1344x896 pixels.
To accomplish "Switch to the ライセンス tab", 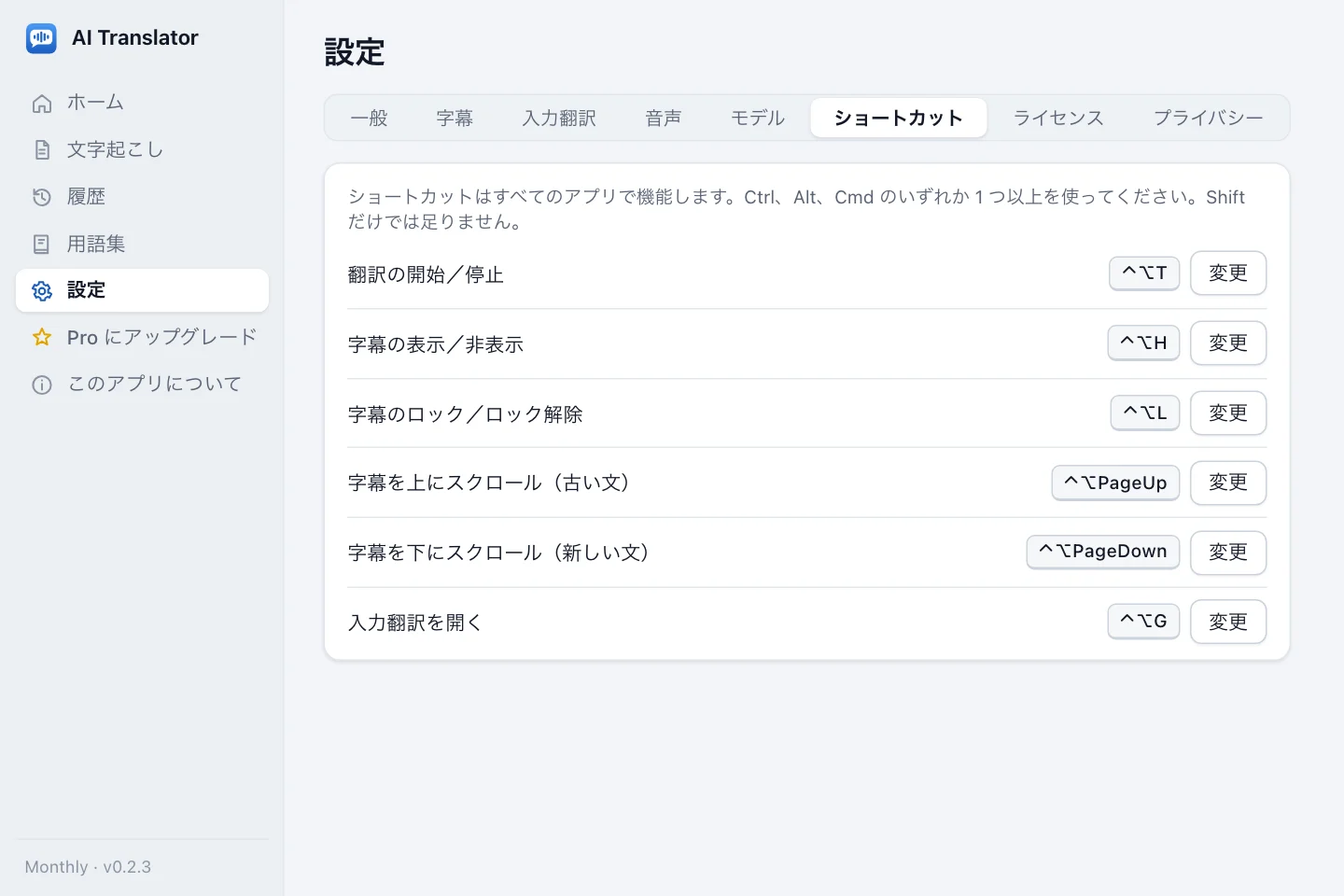I will pyautogui.click(x=1058, y=118).
